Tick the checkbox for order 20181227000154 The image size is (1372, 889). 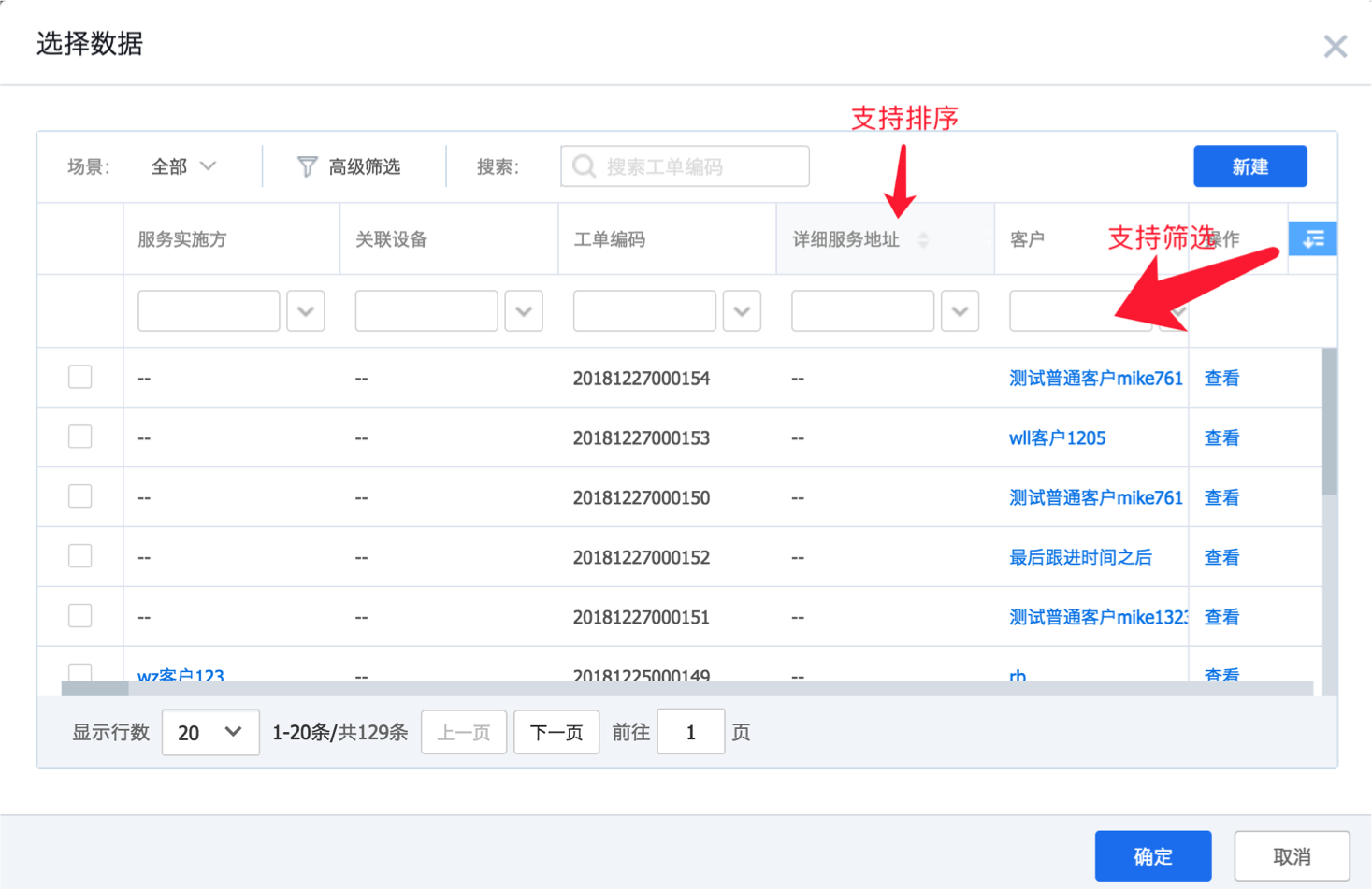coord(80,377)
